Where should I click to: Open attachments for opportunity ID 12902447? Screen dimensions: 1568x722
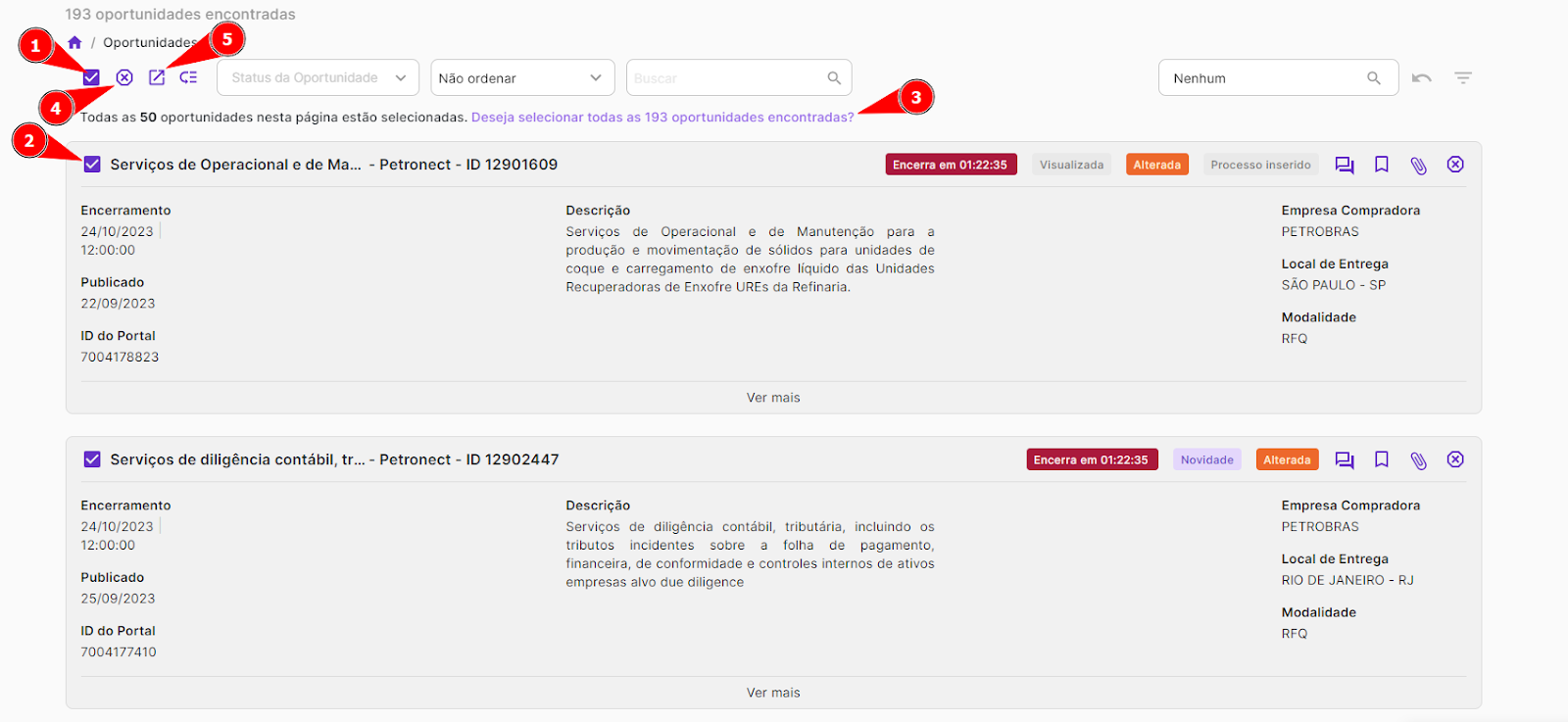[x=1418, y=459]
